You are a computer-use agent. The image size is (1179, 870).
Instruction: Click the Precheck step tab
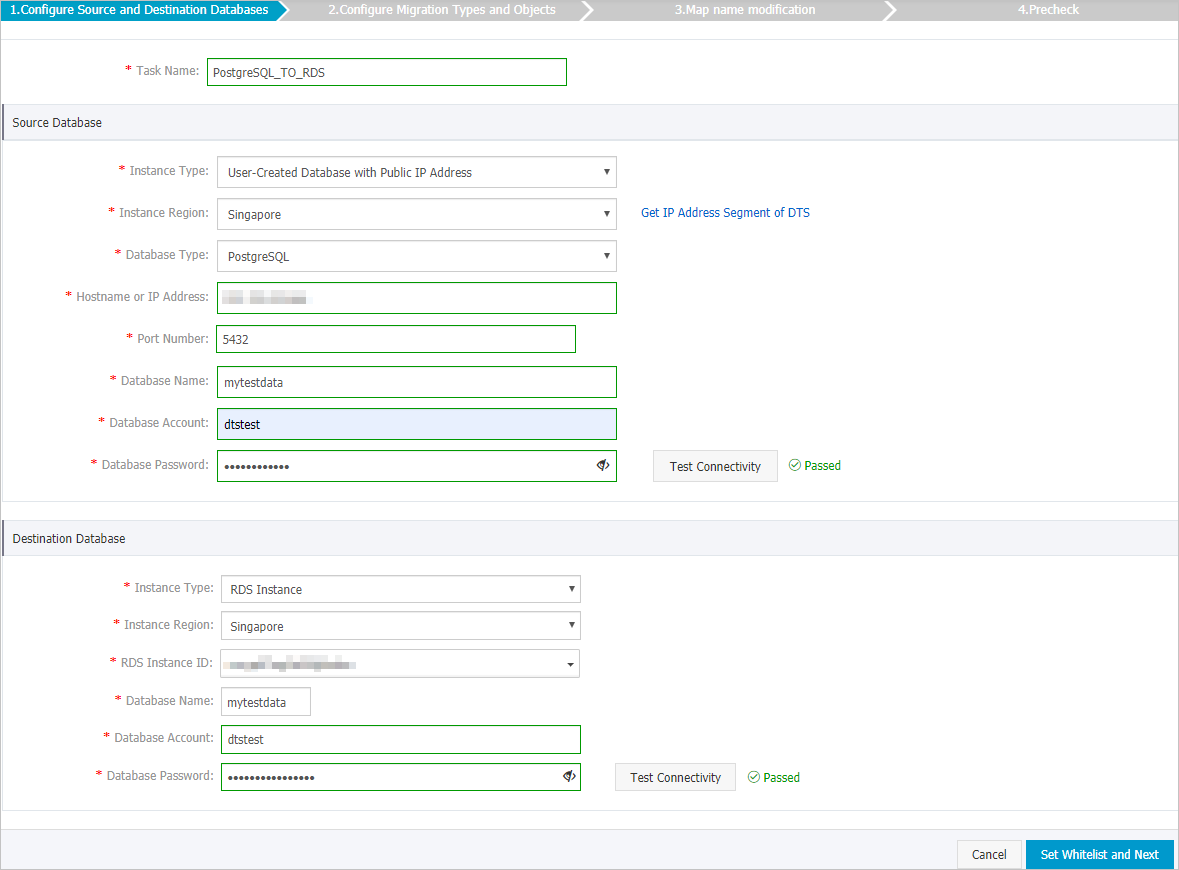pyautogui.click(x=1048, y=10)
